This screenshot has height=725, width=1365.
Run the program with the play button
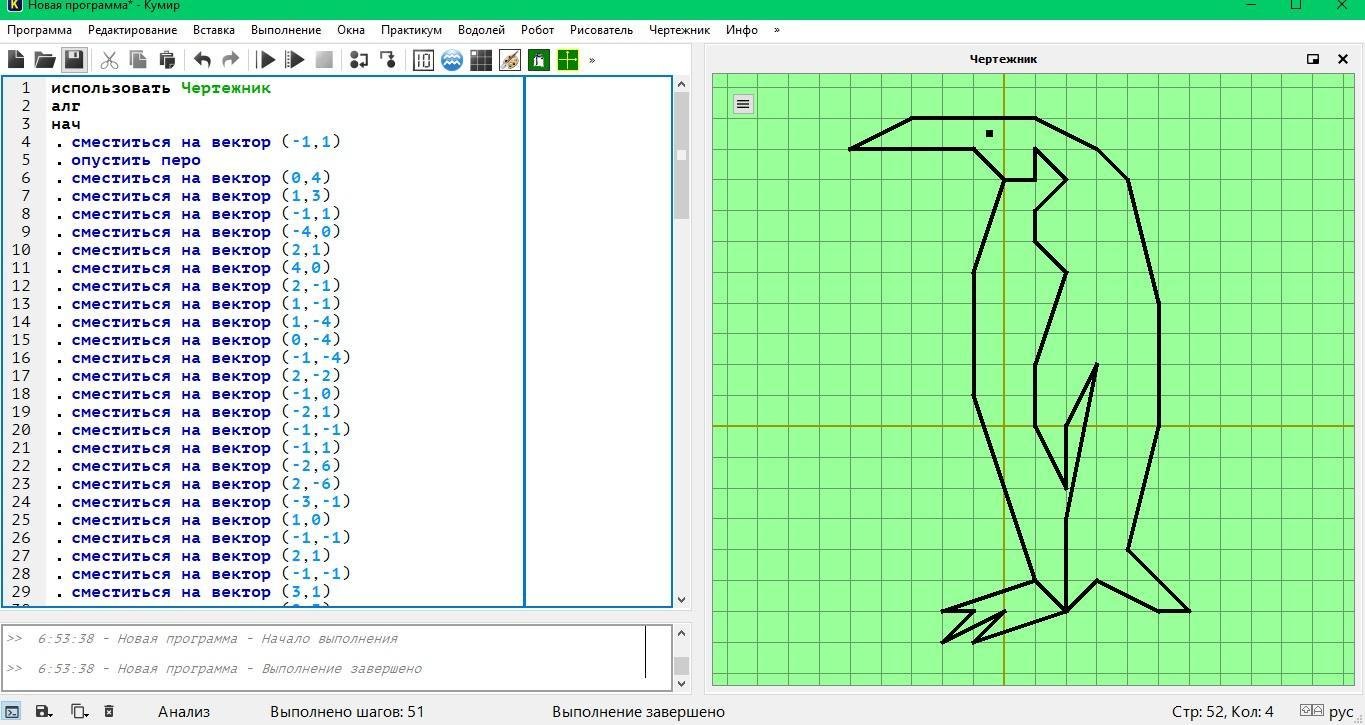266,60
